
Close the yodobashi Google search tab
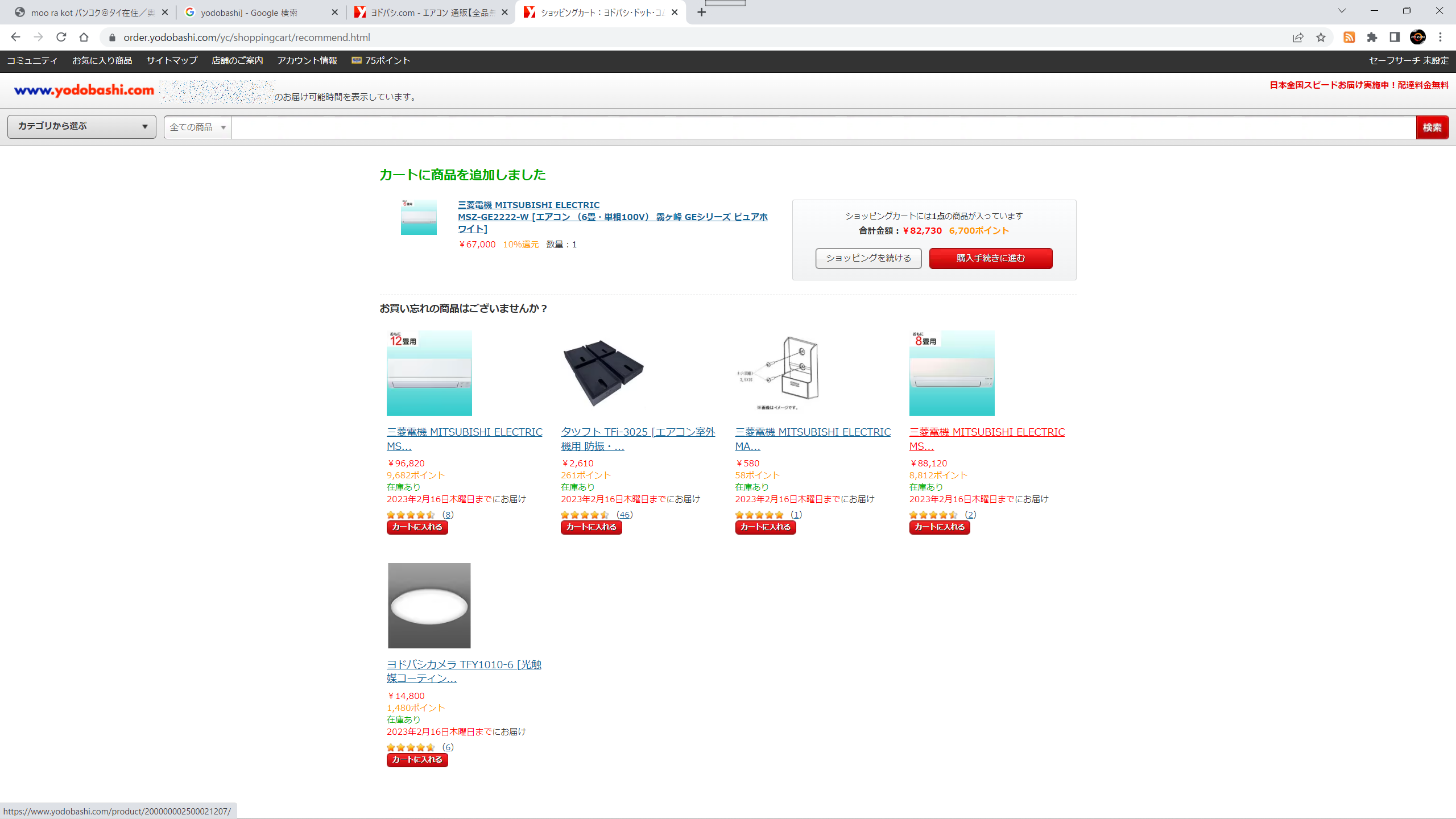click(x=334, y=13)
